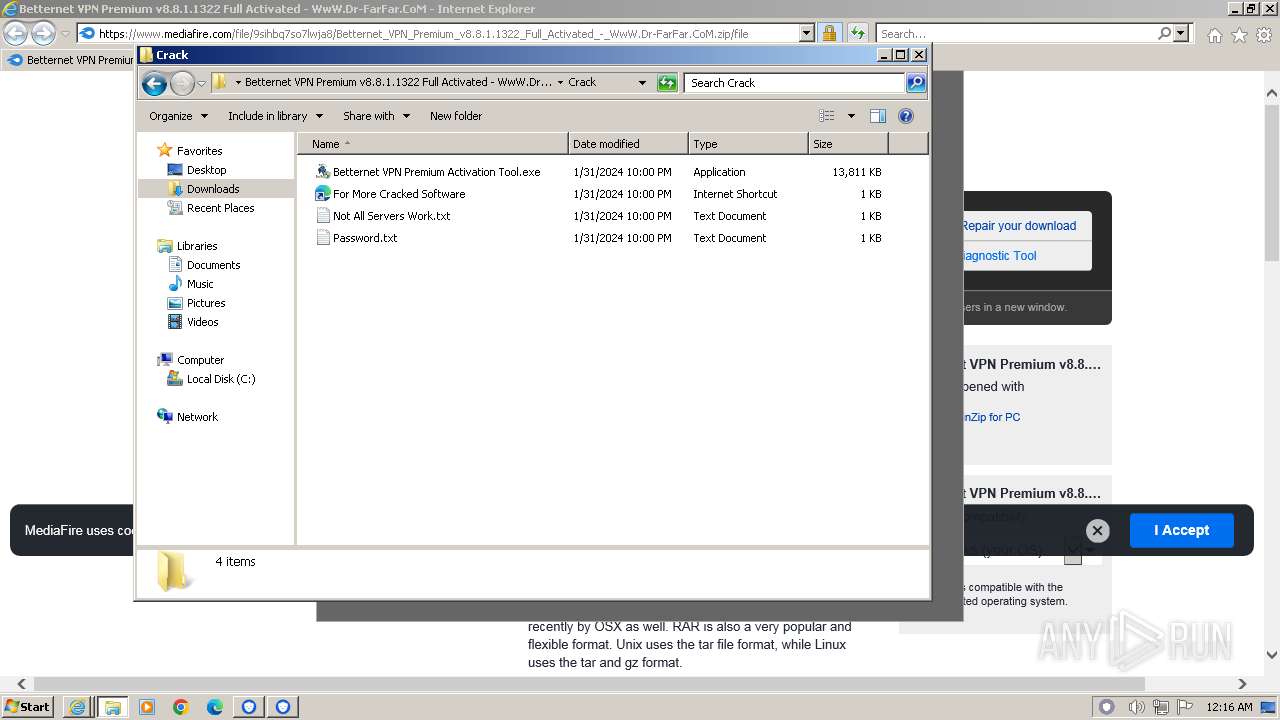Click Network in navigation pane
1280x720 pixels.
(197, 417)
